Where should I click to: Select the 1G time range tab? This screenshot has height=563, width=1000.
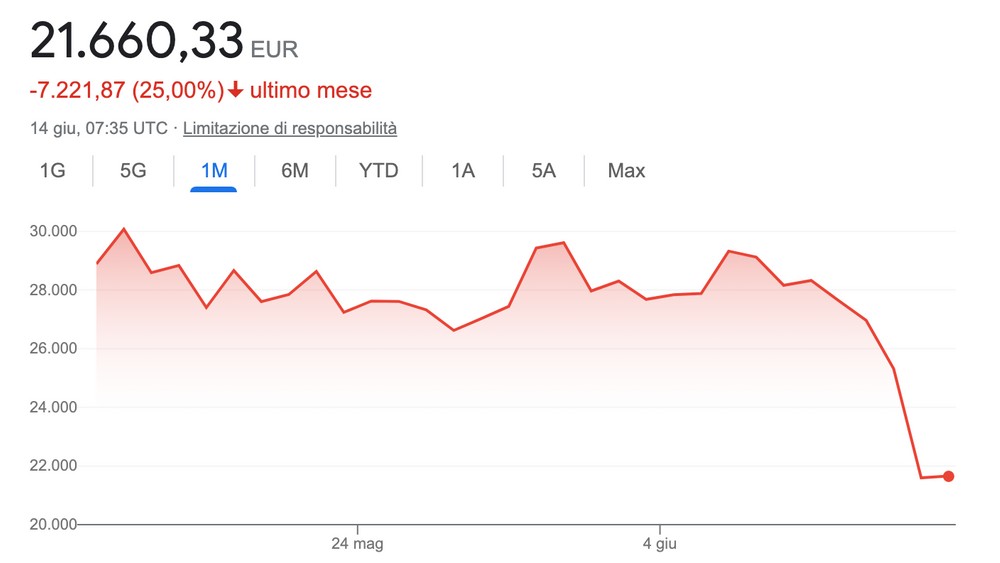click(x=52, y=171)
